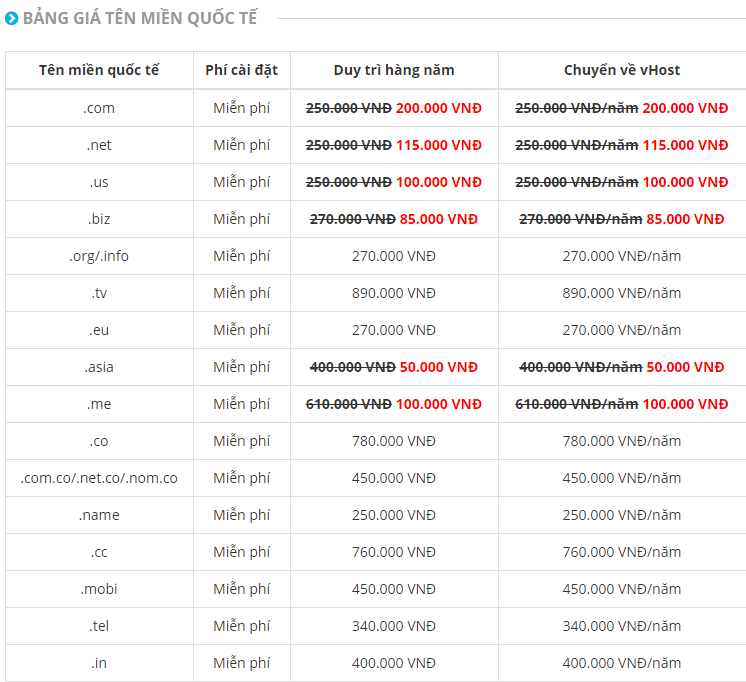Select the .in domain name cell
The height and width of the screenshot is (682, 746).
tap(99, 663)
